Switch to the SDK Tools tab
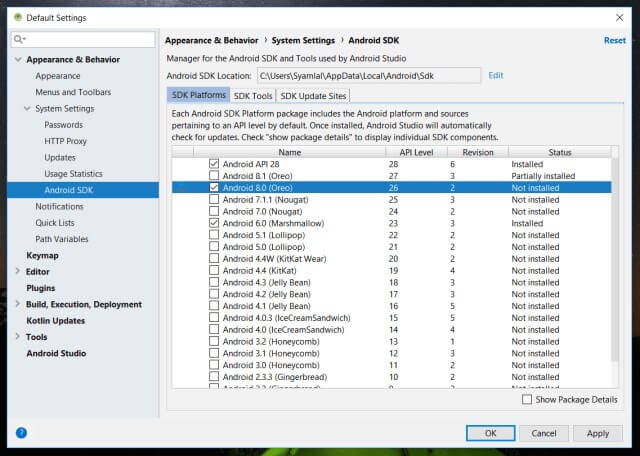This screenshot has width=640, height=456. click(x=252, y=96)
